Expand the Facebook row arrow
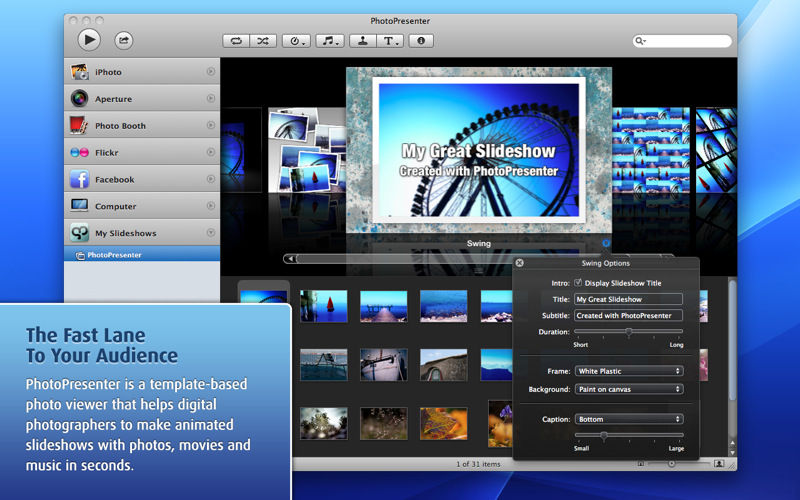Viewport: 800px width, 500px height. (x=211, y=179)
